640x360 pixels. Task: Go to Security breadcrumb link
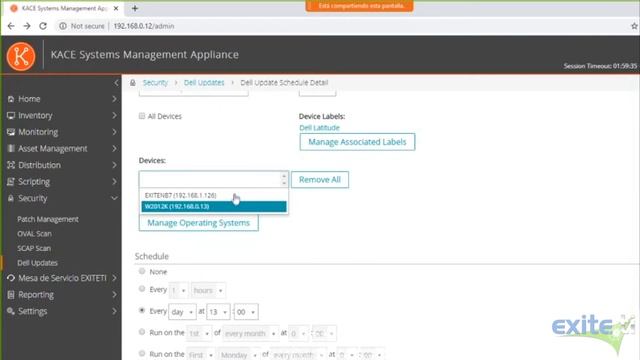click(x=155, y=82)
